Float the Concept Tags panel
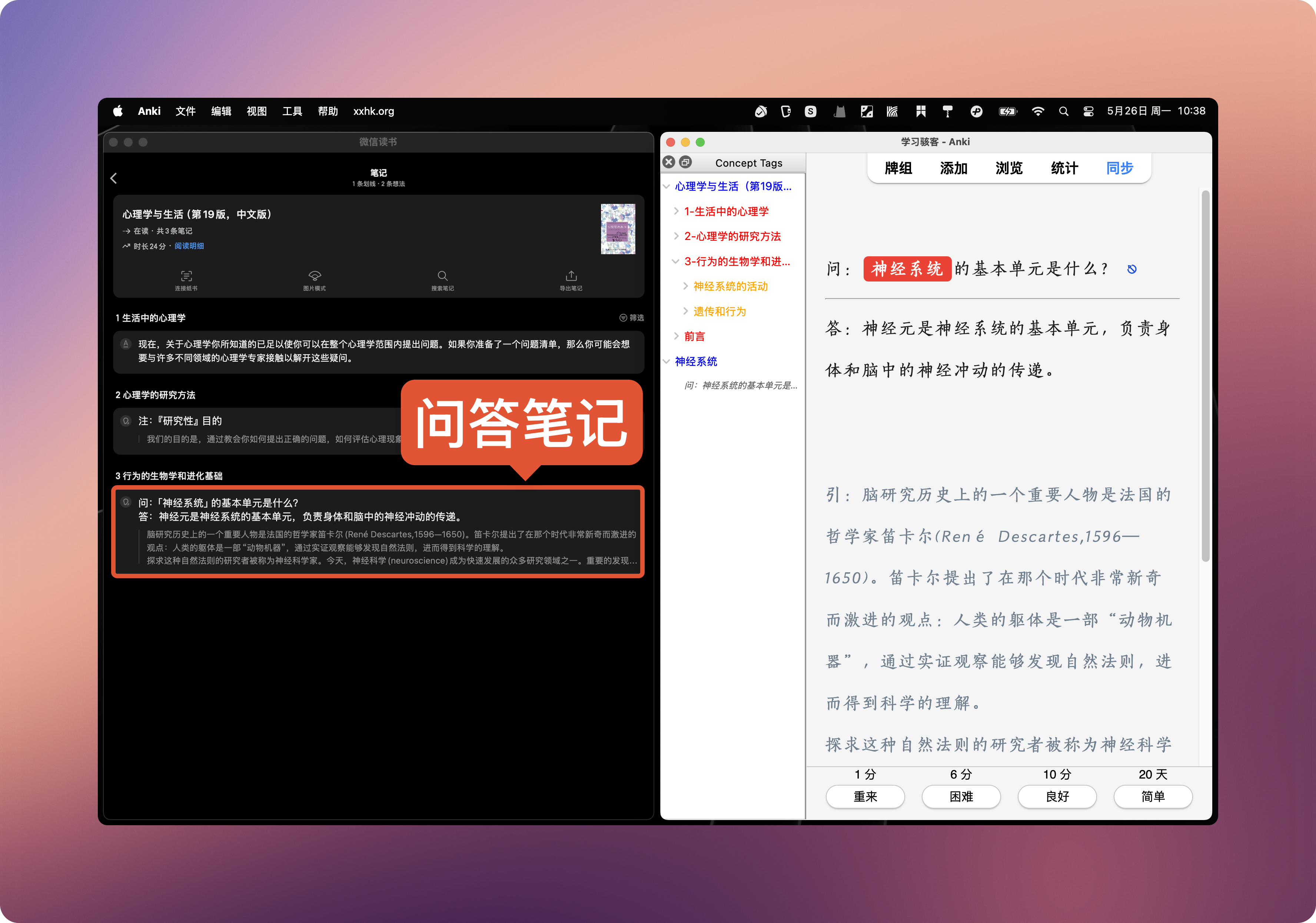The height and width of the screenshot is (923, 1316). point(685,162)
